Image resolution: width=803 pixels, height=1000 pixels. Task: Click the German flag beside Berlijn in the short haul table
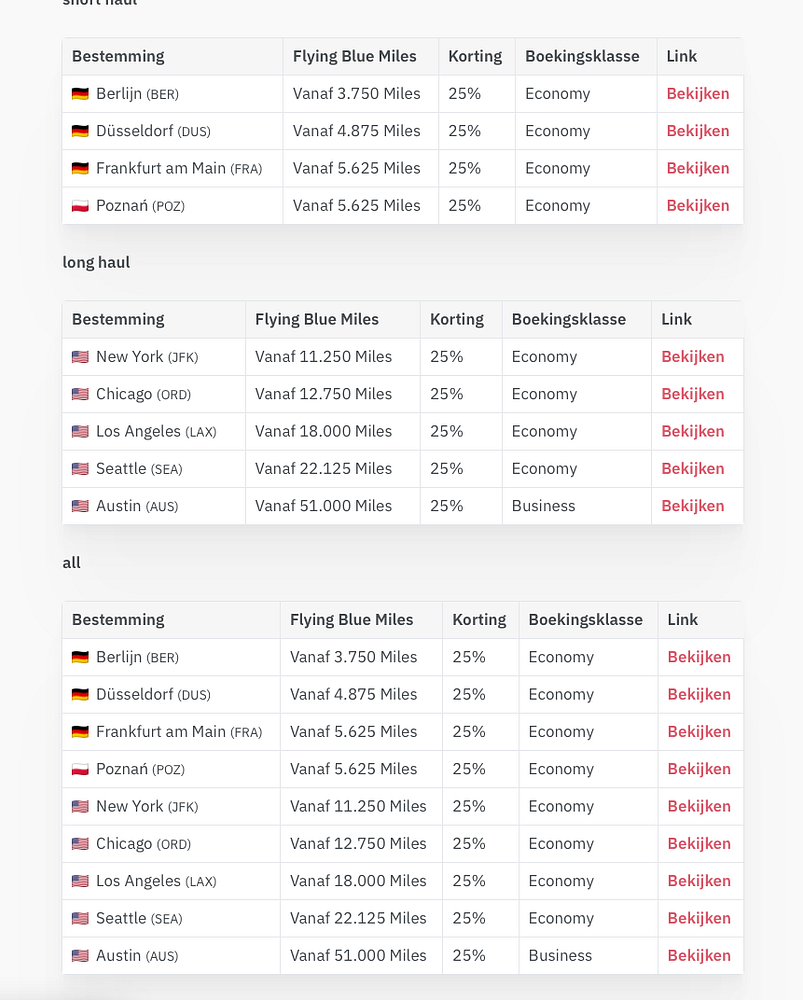point(80,94)
